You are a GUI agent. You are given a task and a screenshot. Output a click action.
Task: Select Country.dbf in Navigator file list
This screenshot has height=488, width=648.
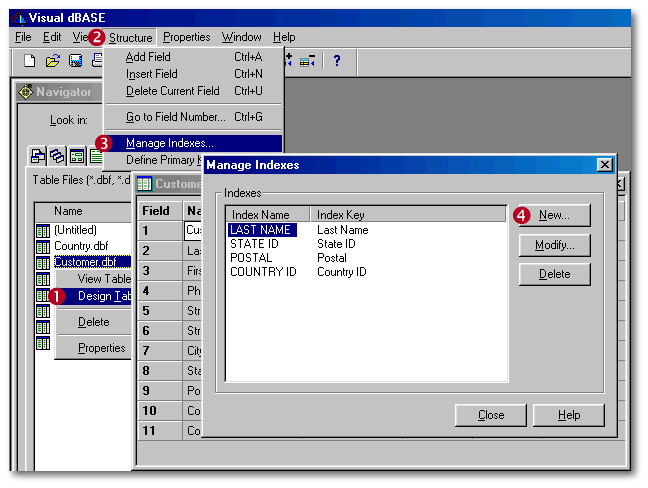(x=81, y=246)
